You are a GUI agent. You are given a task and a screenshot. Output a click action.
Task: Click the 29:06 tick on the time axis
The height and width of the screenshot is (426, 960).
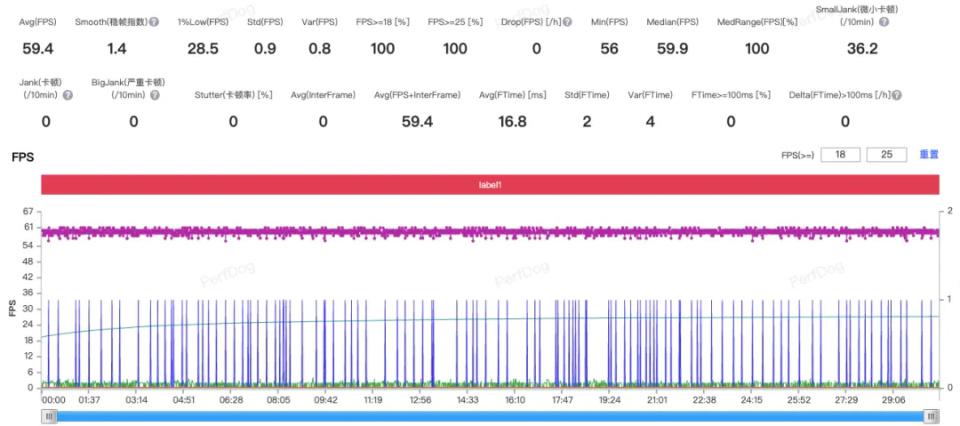(893, 399)
